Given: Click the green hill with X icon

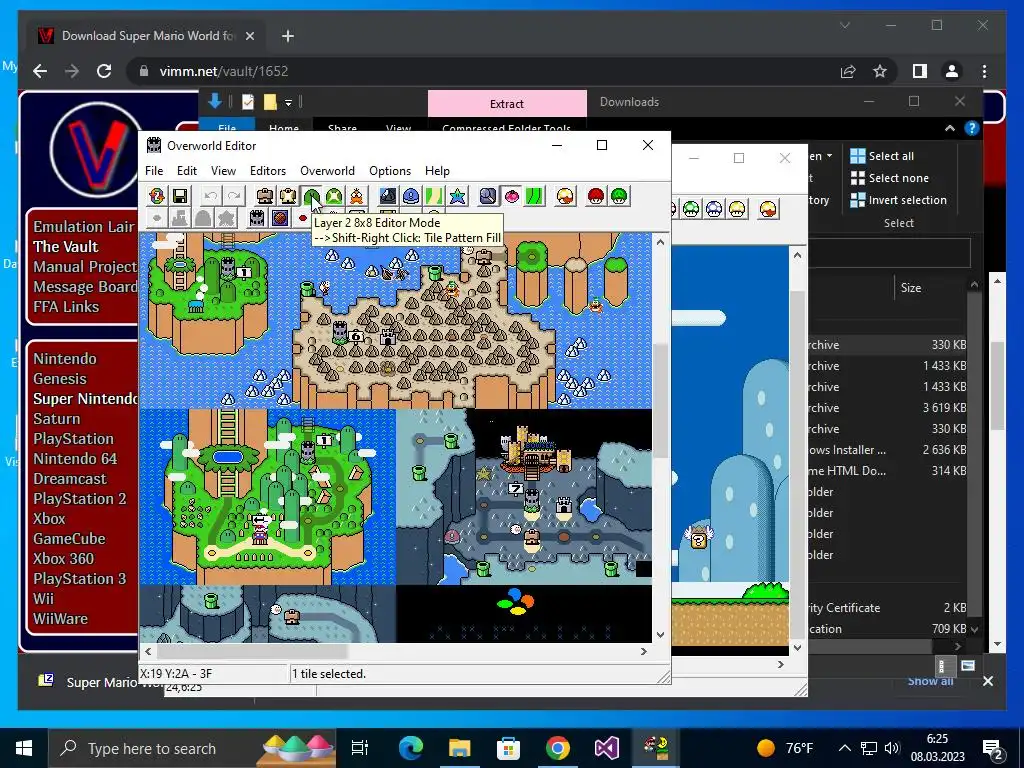Looking at the screenshot, I should coord(334,196).
